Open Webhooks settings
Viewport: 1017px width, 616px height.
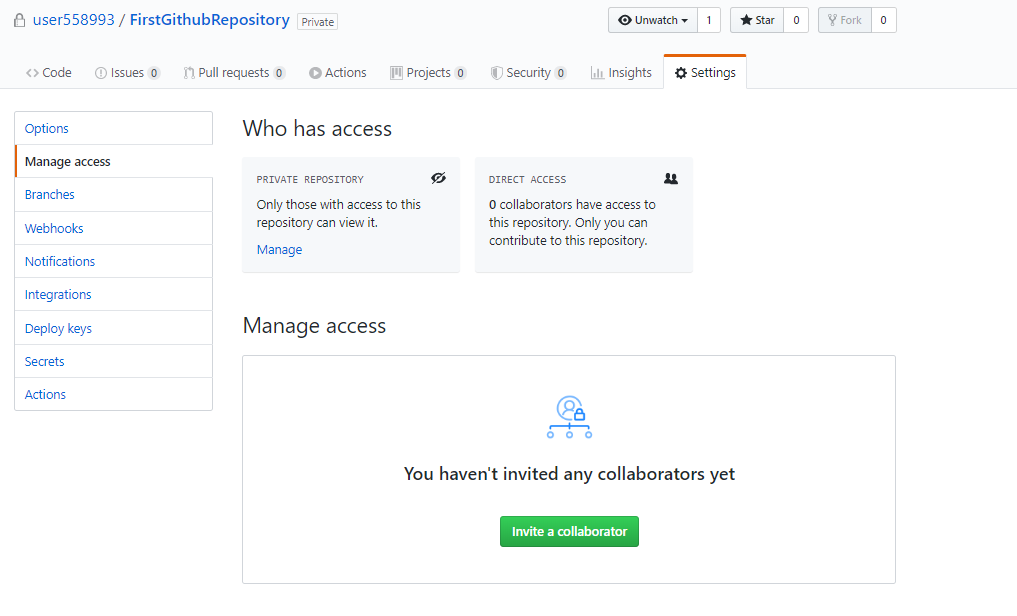[114, 228]
